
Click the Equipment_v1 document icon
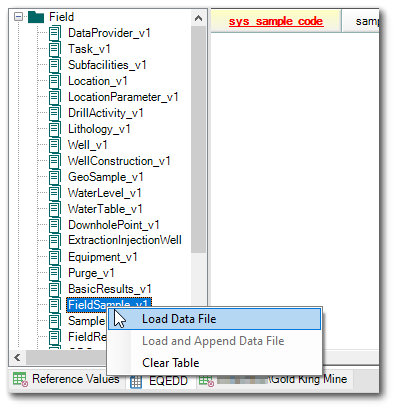(55, 257)
